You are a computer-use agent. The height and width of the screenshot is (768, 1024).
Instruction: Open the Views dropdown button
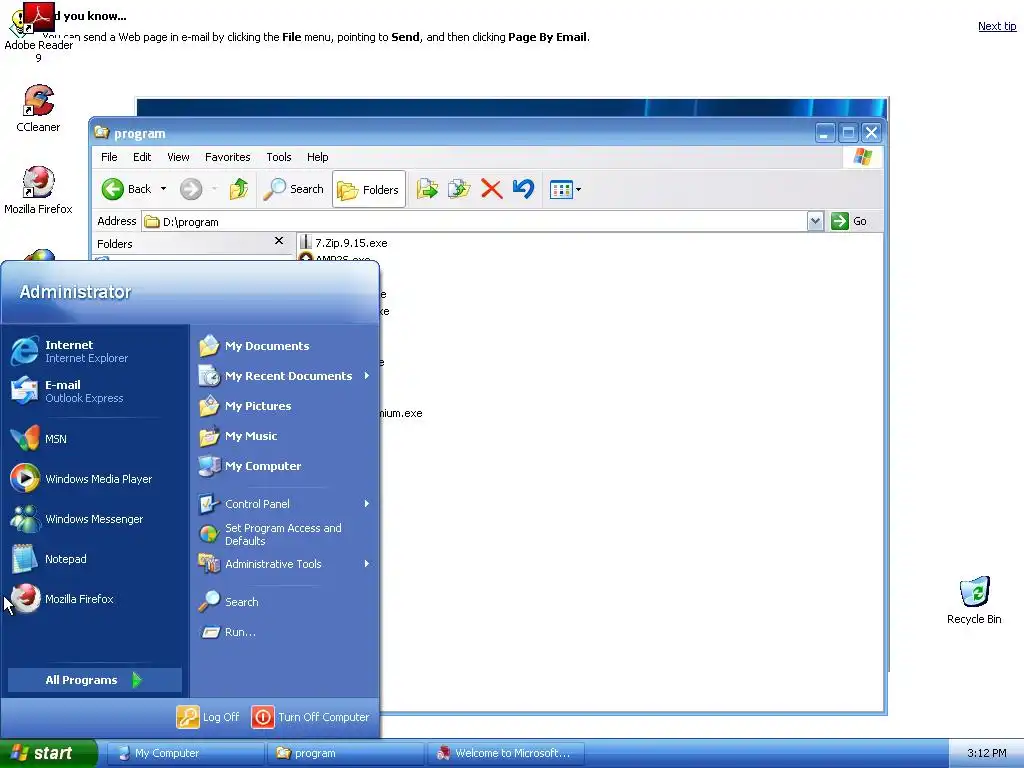pos(565,189)
